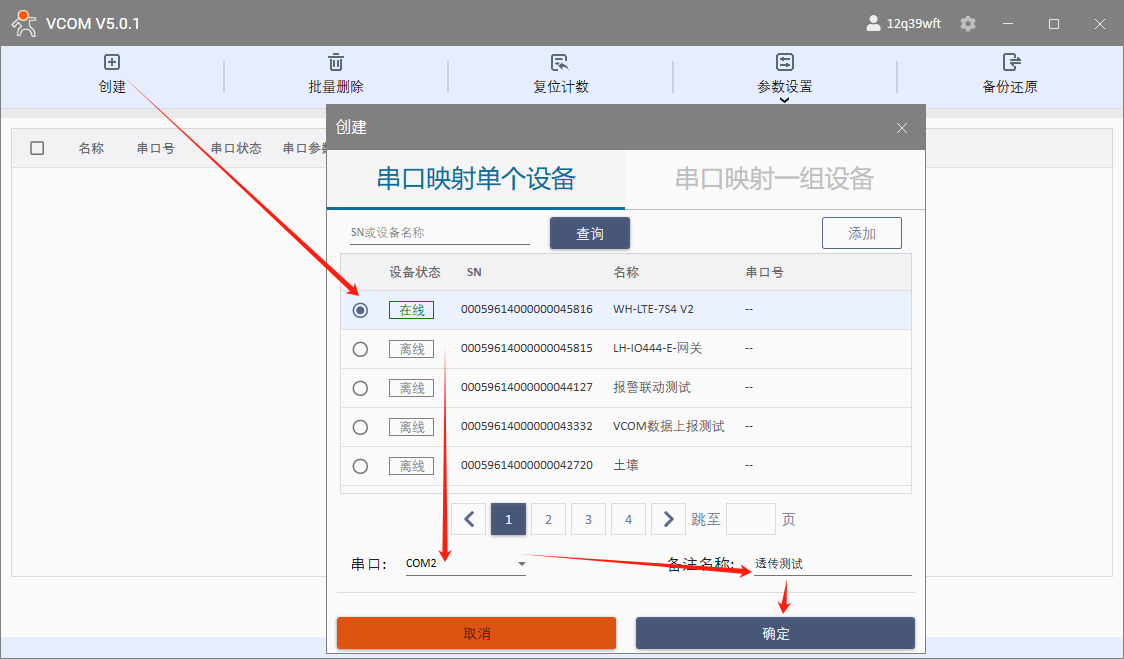Click the user account 12q39wft icon
The image size is (1124, 659).
[874, 23]
